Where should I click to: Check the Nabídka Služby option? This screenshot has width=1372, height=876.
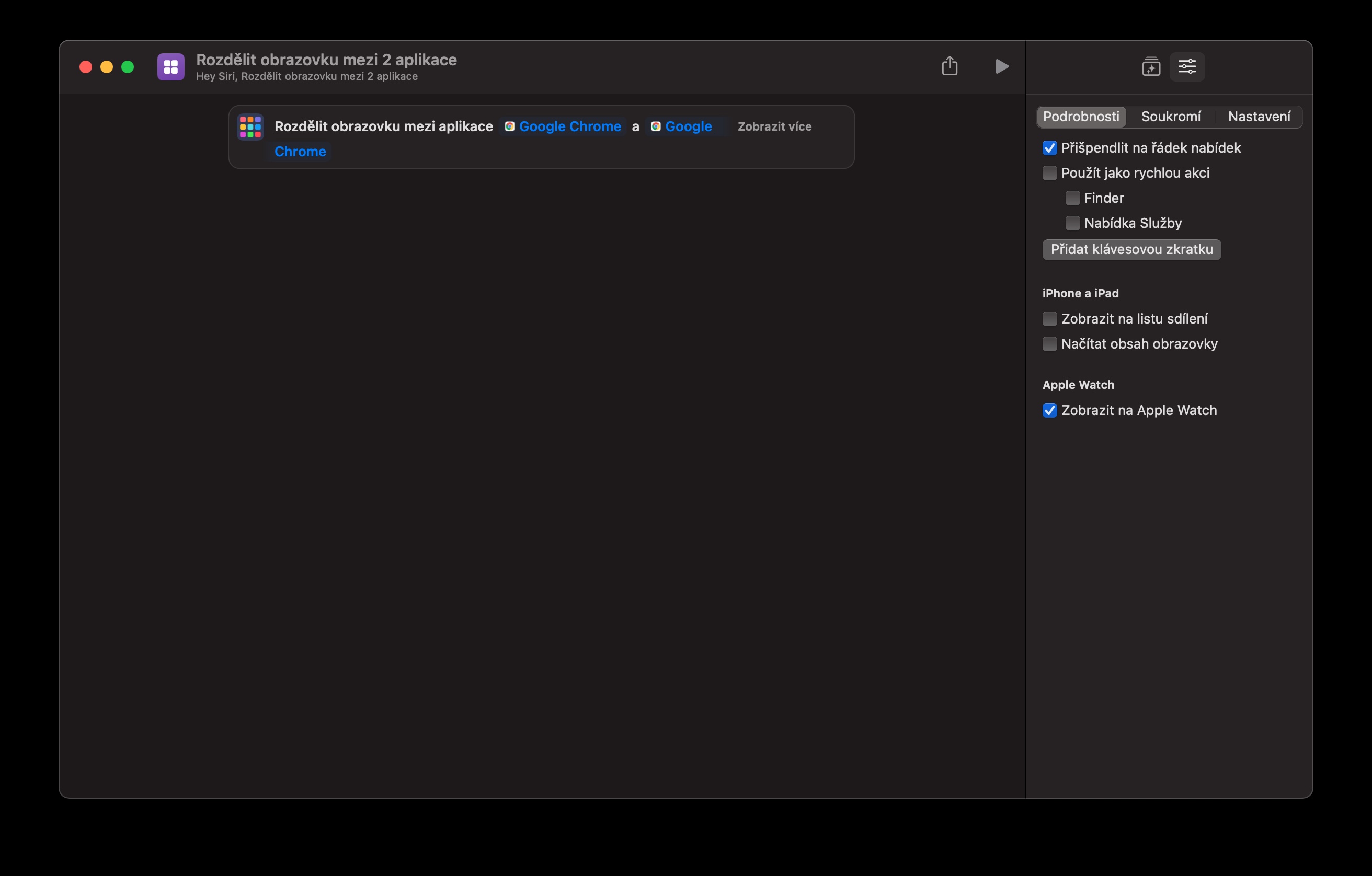point(1072,223)
